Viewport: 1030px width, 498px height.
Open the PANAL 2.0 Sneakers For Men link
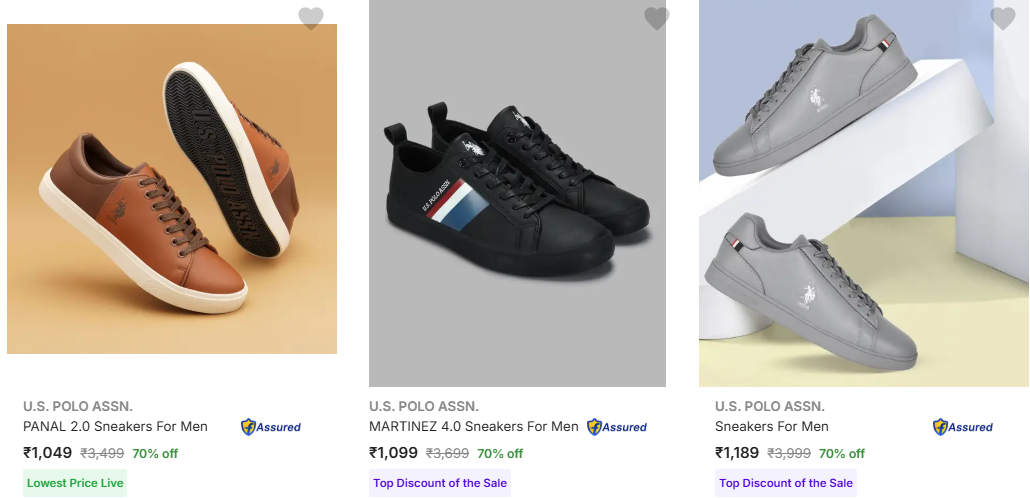tap(115, 427)
